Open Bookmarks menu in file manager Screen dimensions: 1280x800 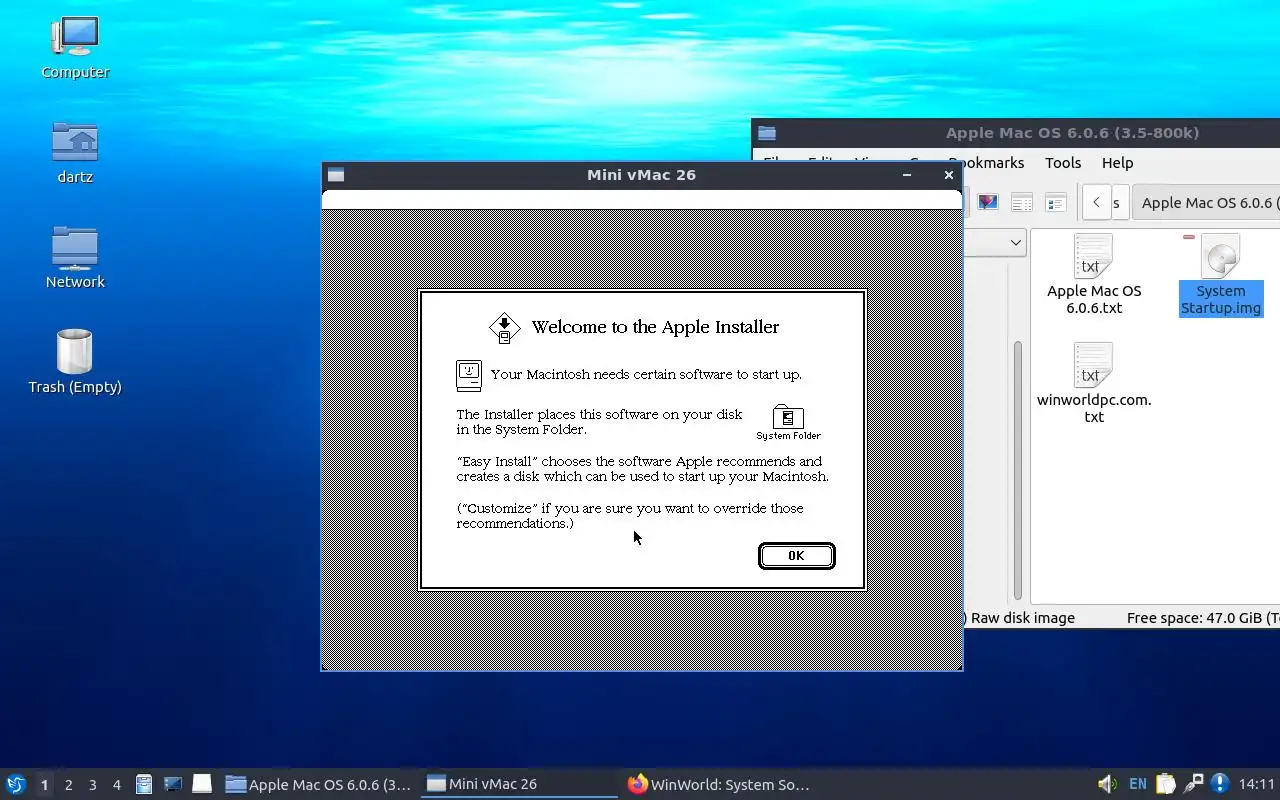(986, 162)
